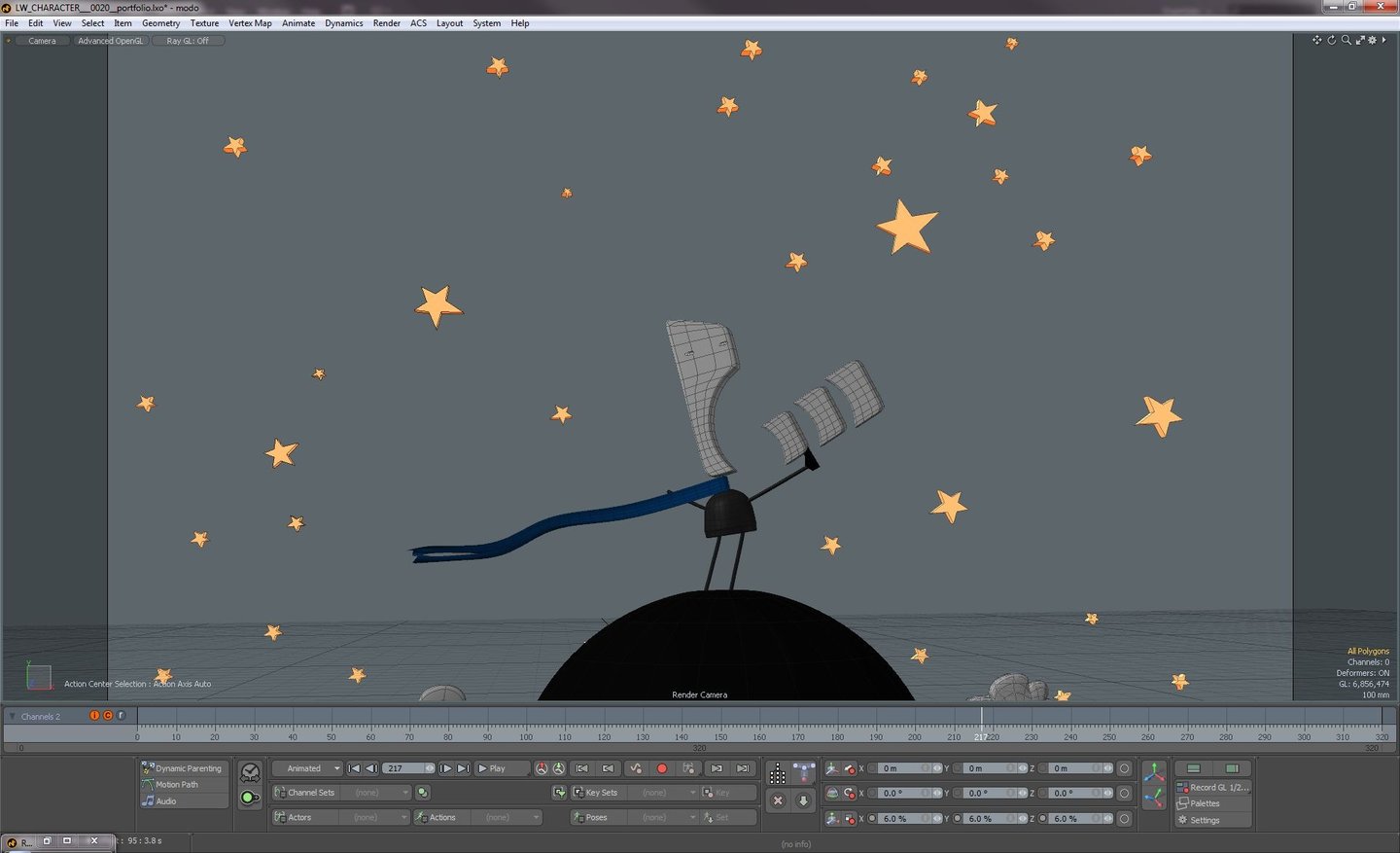
Task: Open the Palettes button
Action: click(x=1205, y=803)
